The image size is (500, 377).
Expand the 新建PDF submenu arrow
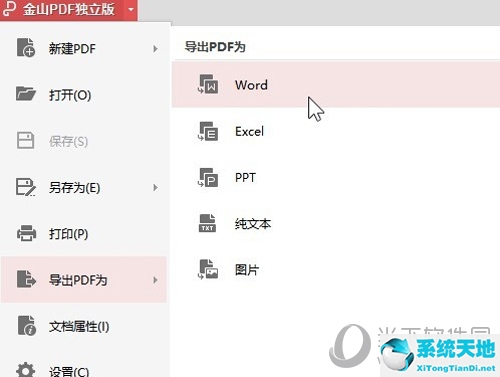click(x=155, y=49)
